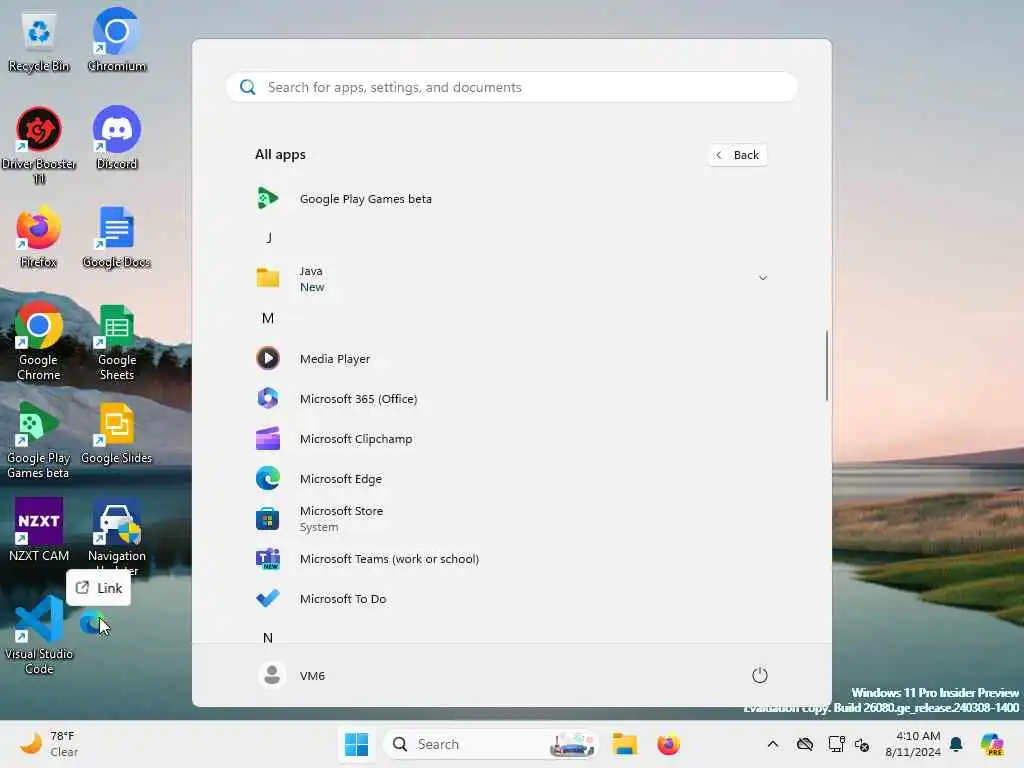Open Google Chrome desktop shortcut
The width and height of the screenshot is (1024, 768).
39,341
